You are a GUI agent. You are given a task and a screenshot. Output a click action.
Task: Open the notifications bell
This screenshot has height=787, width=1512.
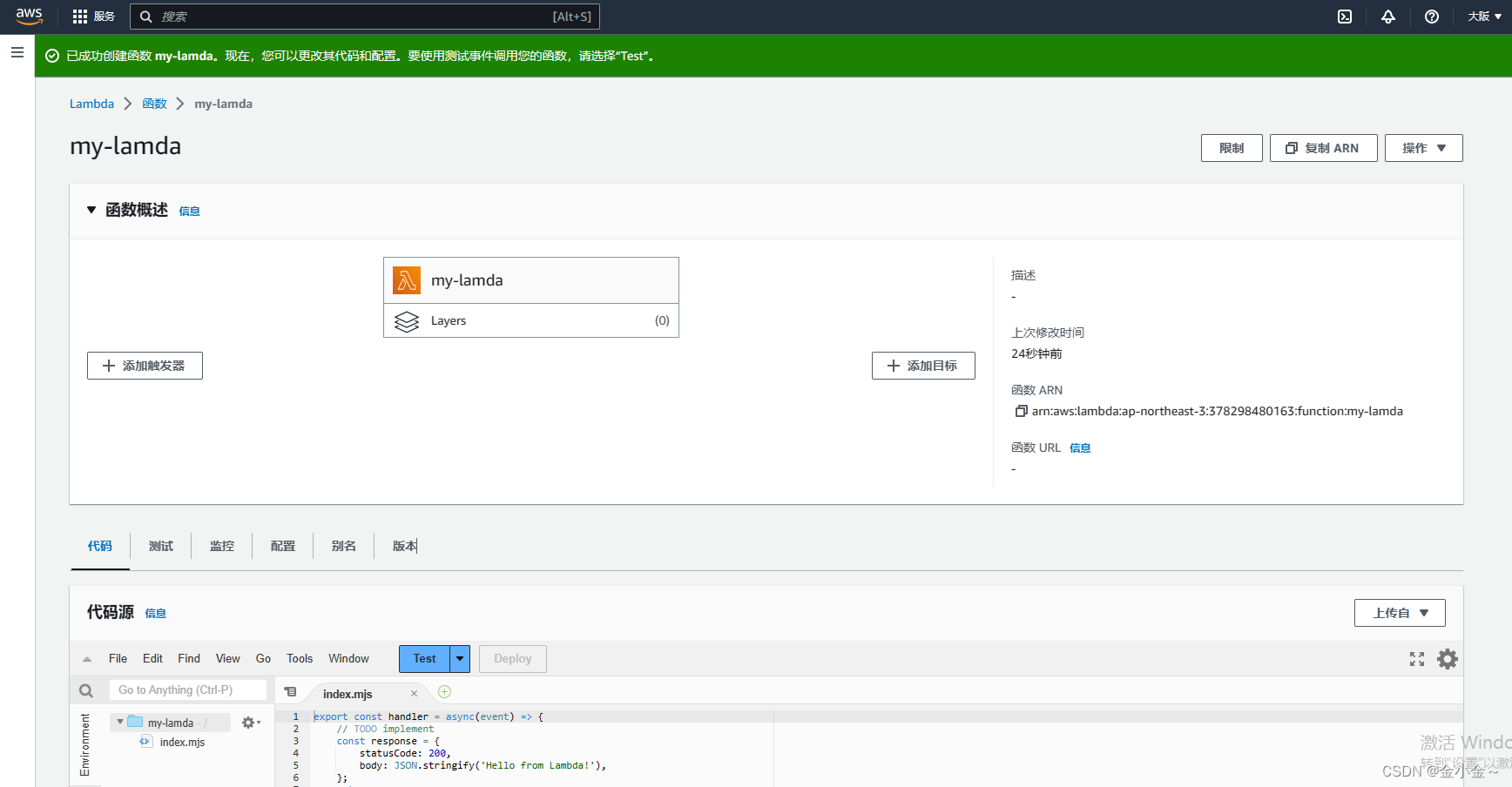coord(1388,17)
